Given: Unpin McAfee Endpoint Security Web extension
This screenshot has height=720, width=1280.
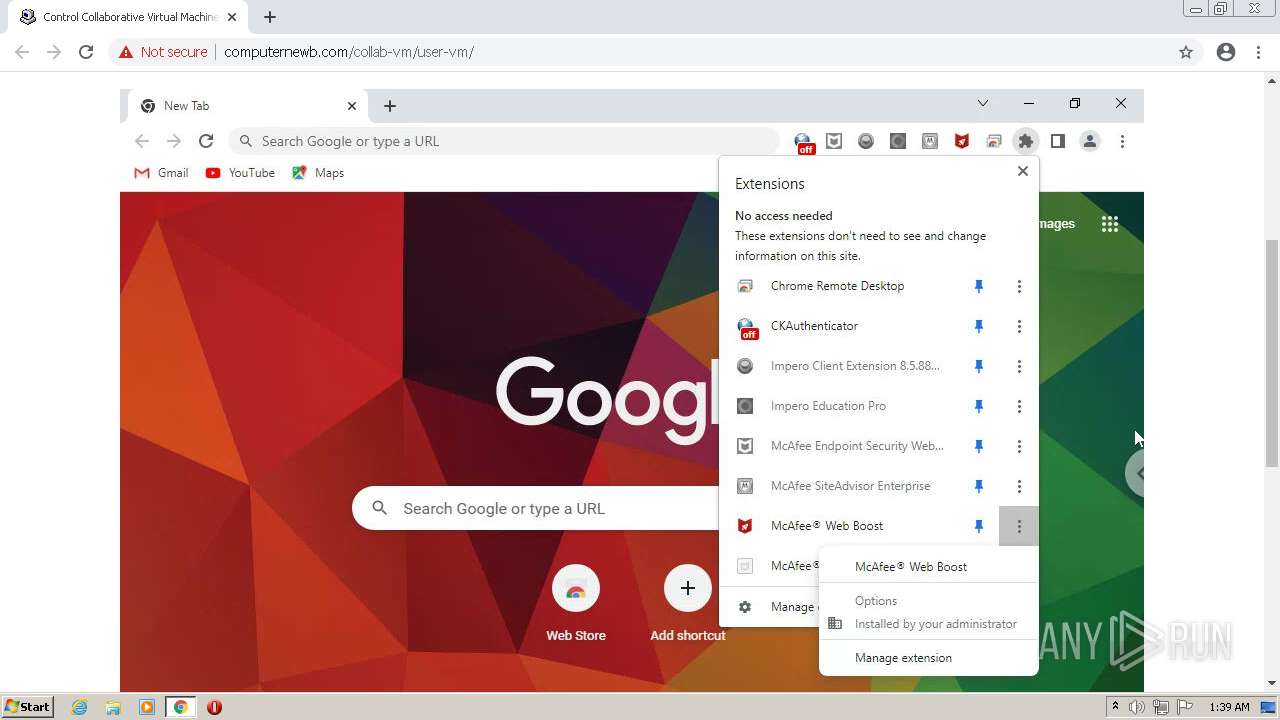Looking at the screenshot, I should pos(979,446).
